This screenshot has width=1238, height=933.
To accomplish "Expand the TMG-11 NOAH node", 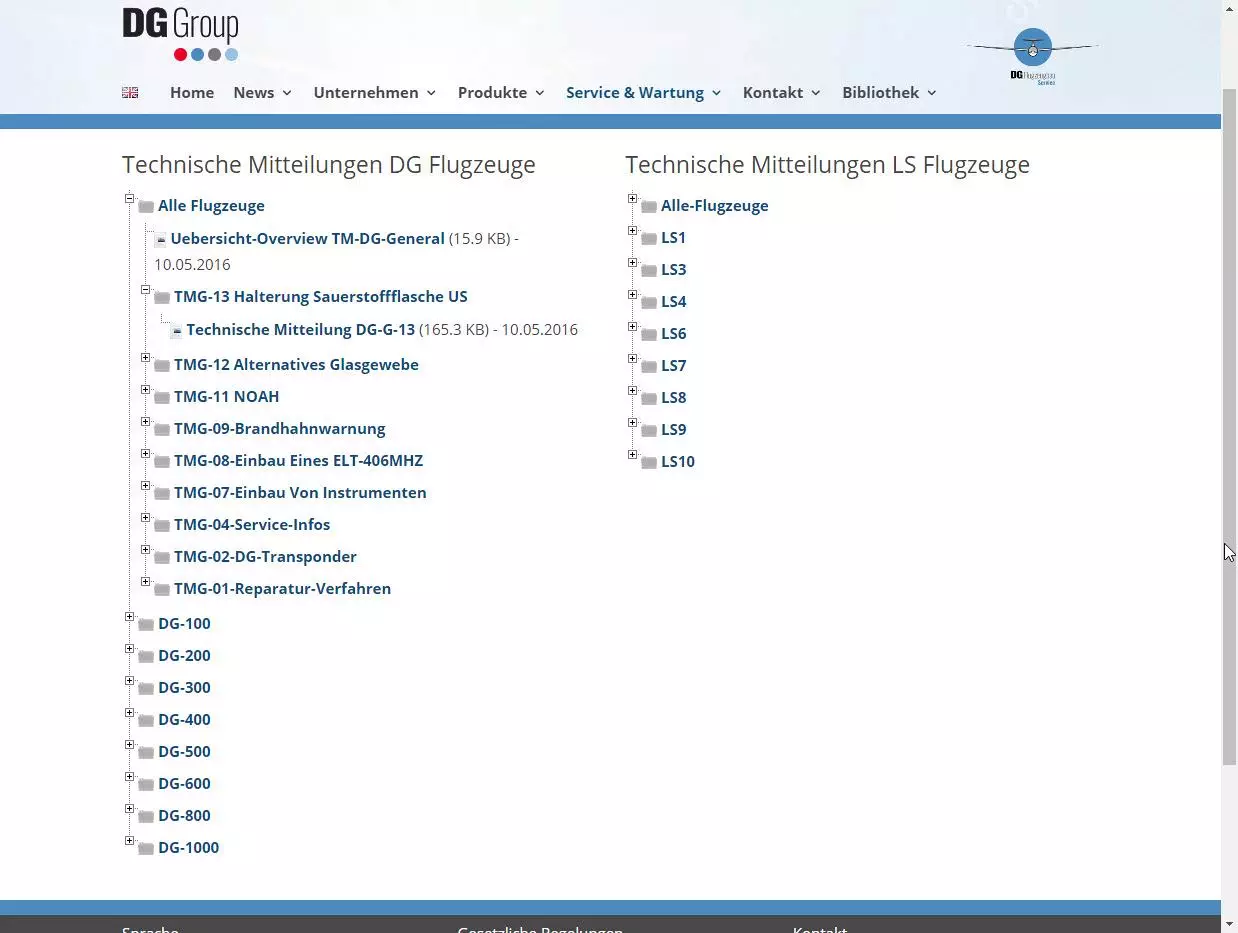I will 145,390.
